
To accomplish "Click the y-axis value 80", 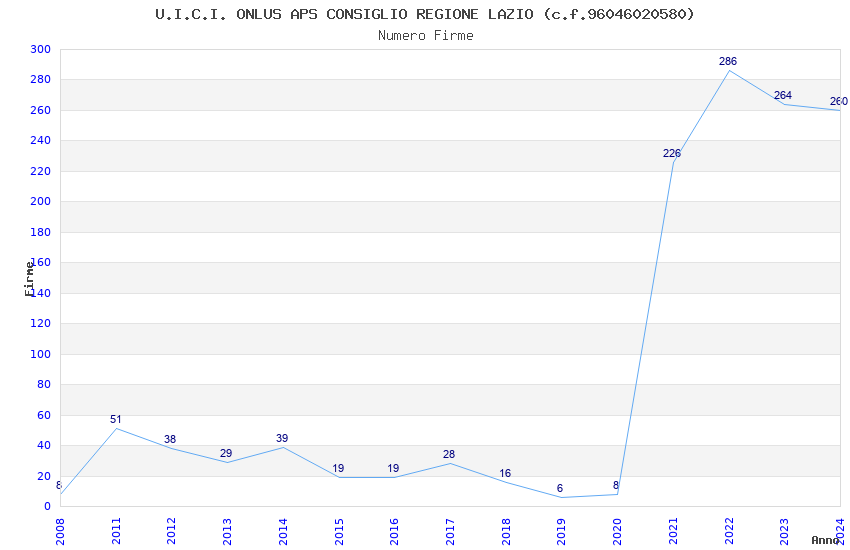I will 44,384.
